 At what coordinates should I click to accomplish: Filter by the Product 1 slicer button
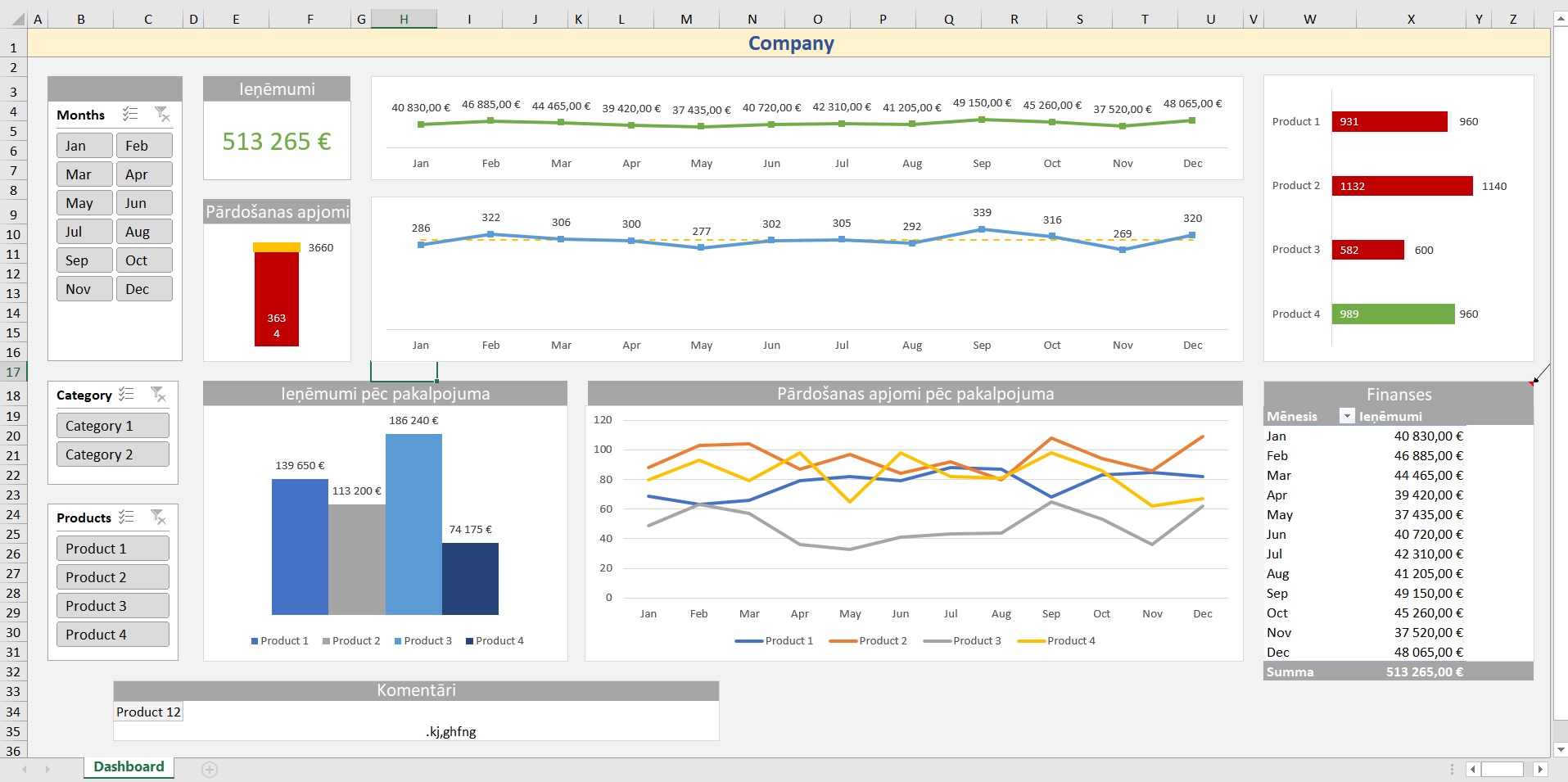(112, 549)
